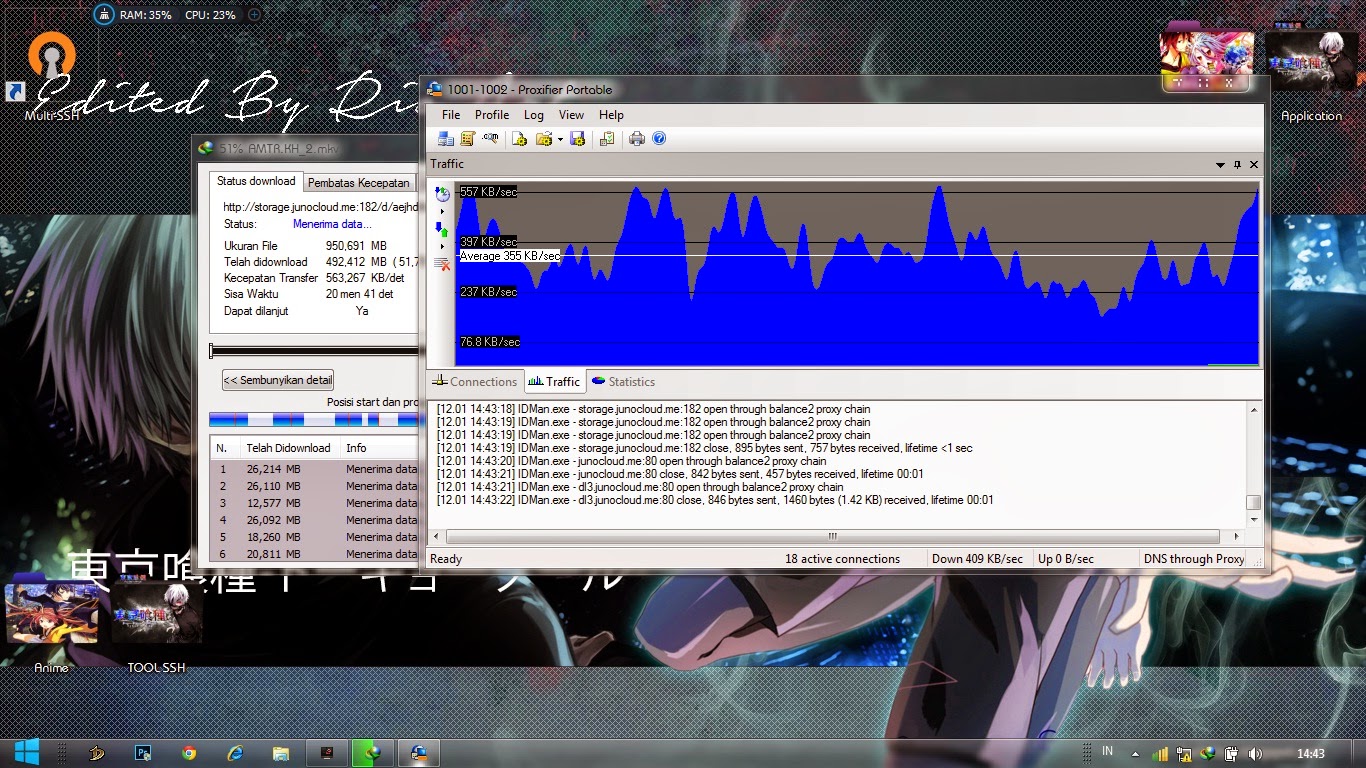Open the TOOL SSH desktop folder
This screenshot has width=1366, height=768.
pyautogui.click(x=155, y=626)
